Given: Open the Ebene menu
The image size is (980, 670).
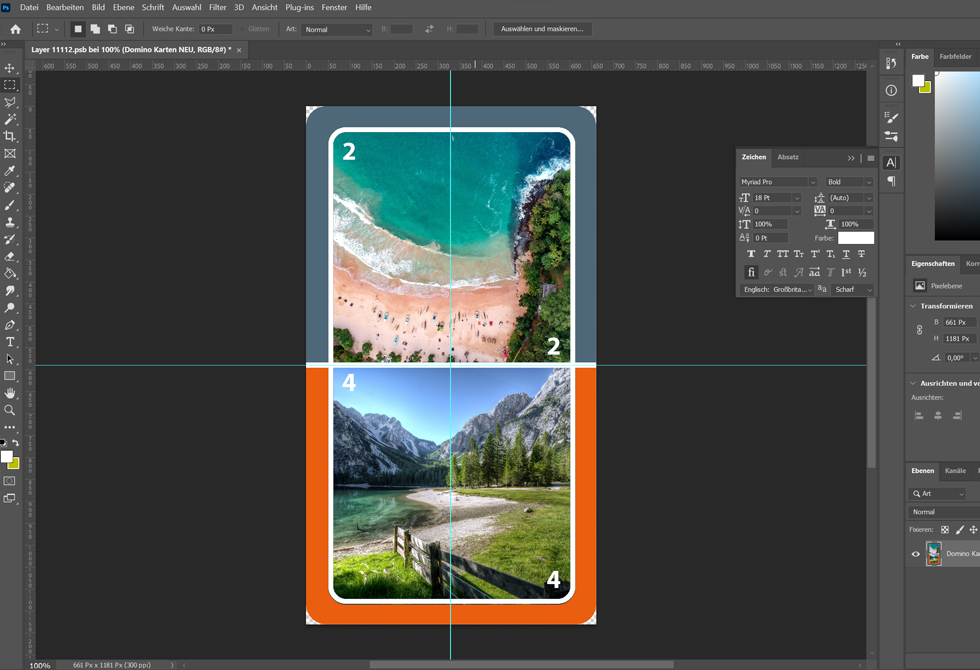Looking at the screenshot, I should pyautogui.click(x=123, y=8).
